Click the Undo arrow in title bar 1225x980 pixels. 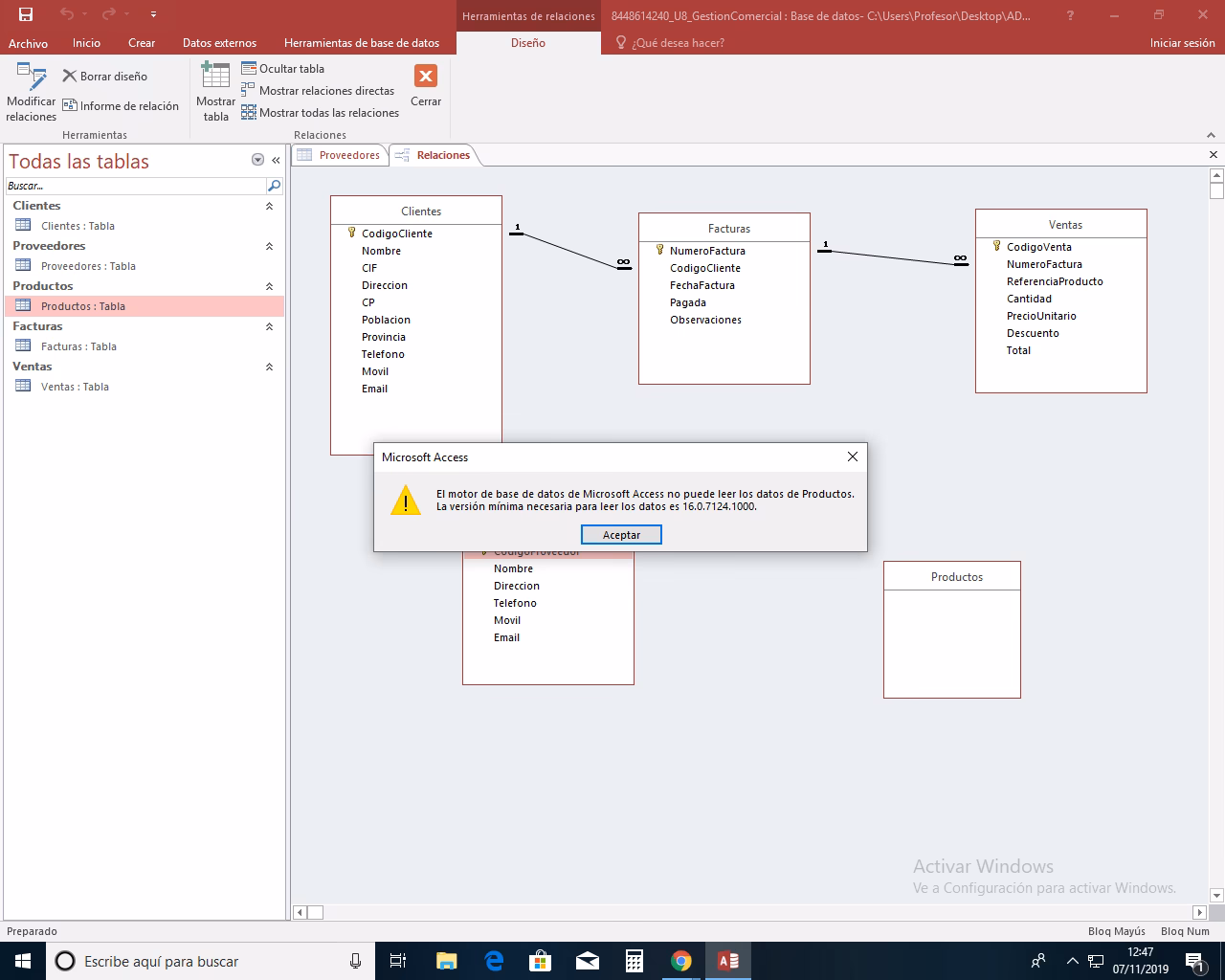[66, 14]
